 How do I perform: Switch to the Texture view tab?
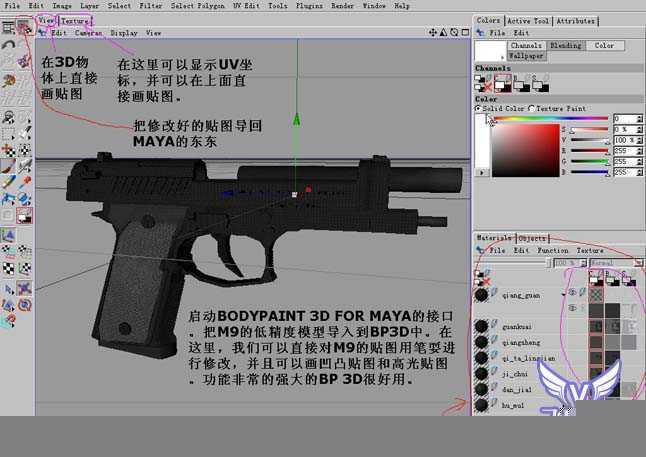coord(75,20)
